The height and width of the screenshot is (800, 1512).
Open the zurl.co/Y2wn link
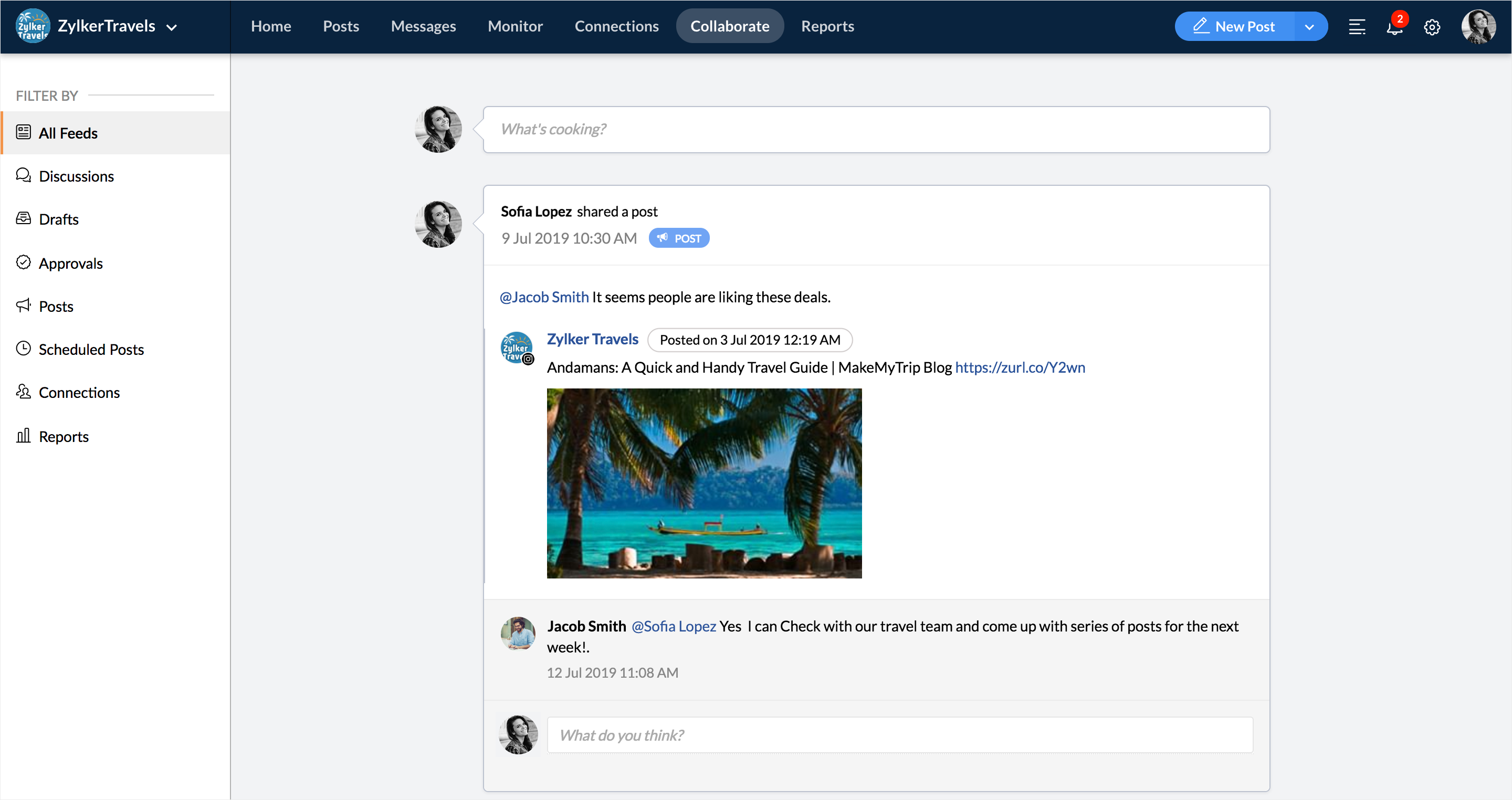click(1020, 367)
